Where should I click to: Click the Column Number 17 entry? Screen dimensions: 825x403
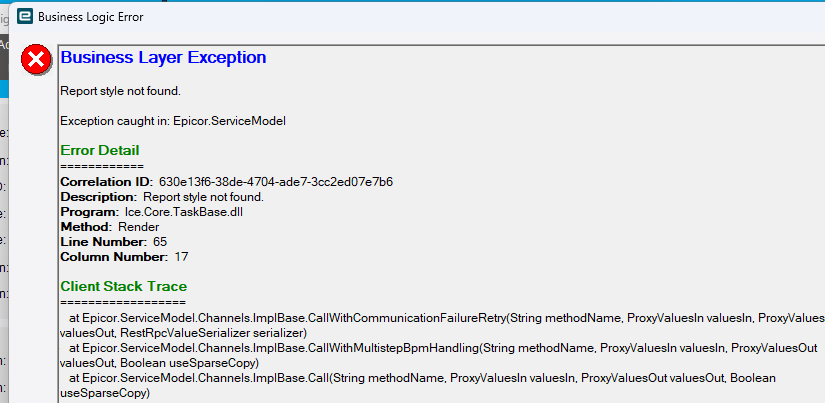pos(126,257)
